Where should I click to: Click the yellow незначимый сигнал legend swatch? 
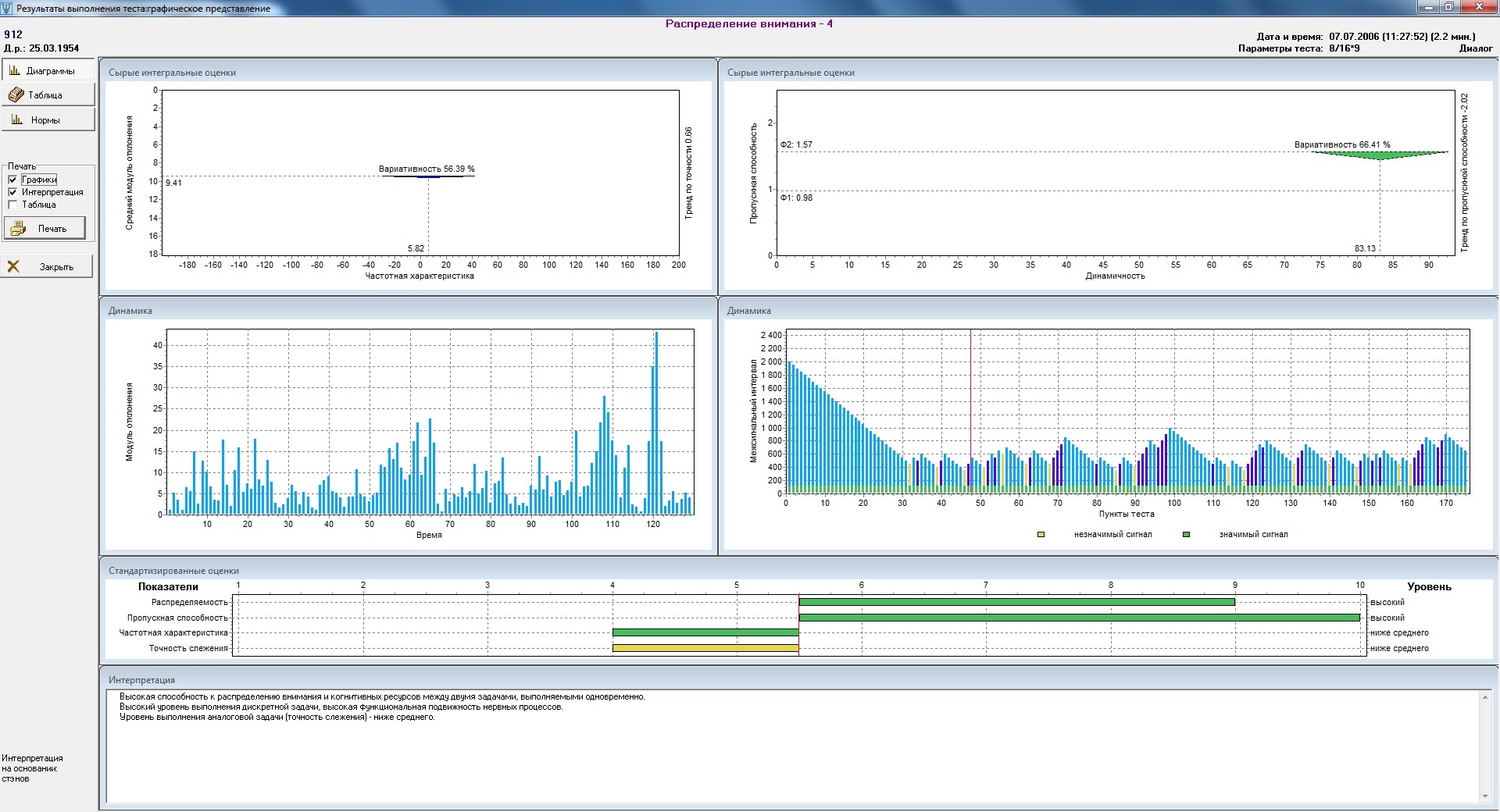coord(1041,535)
